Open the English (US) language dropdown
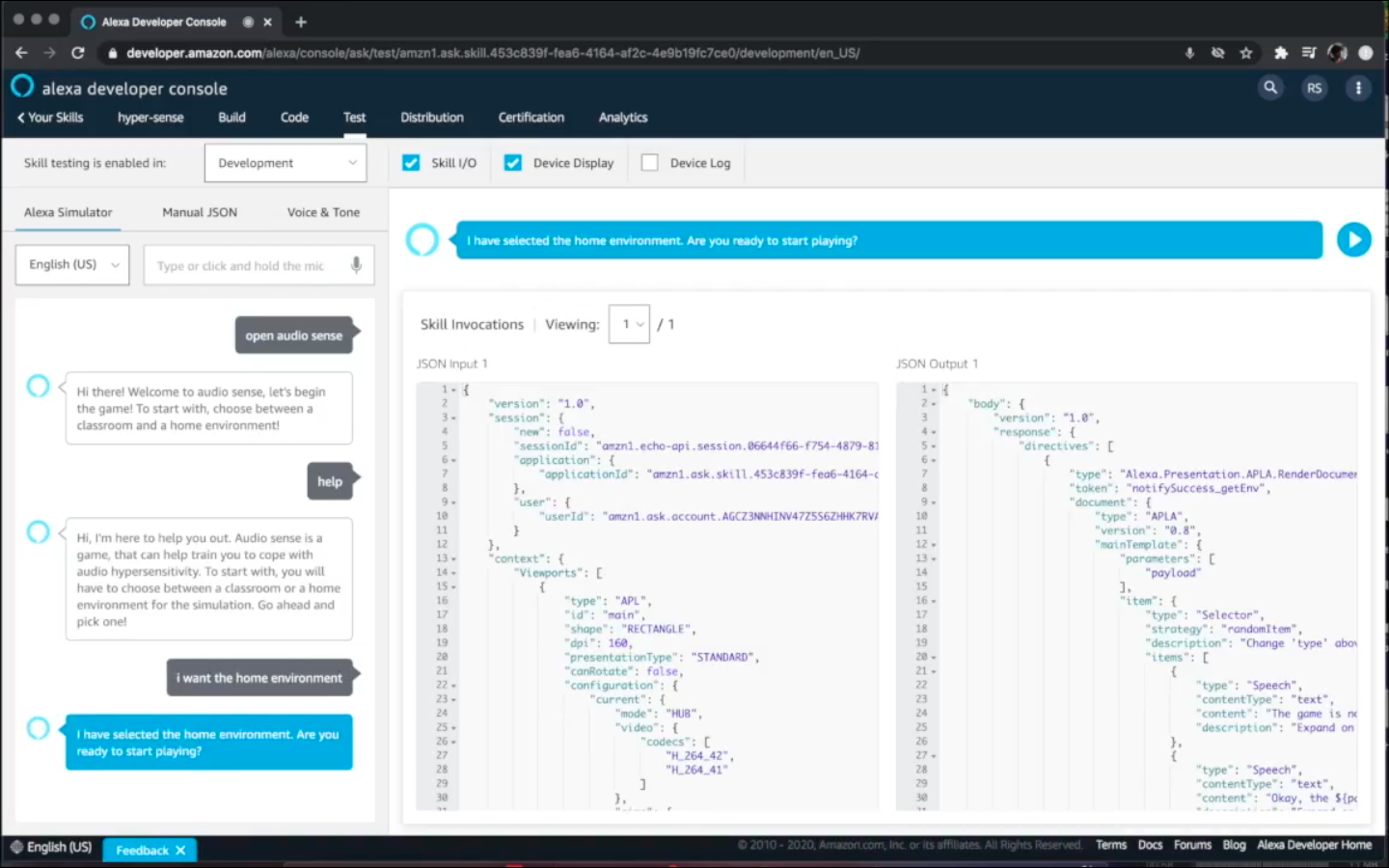 tap(72, 264)
